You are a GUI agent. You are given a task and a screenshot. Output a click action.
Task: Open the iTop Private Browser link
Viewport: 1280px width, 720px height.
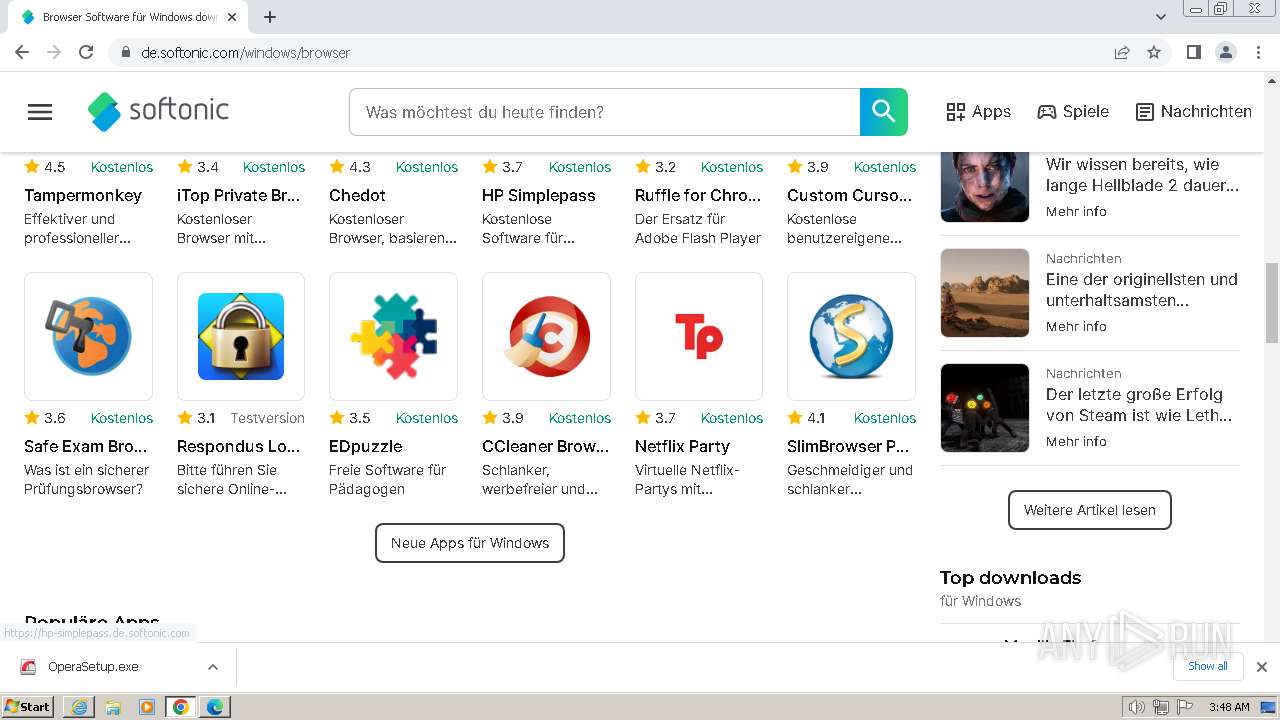click(239, 195)
